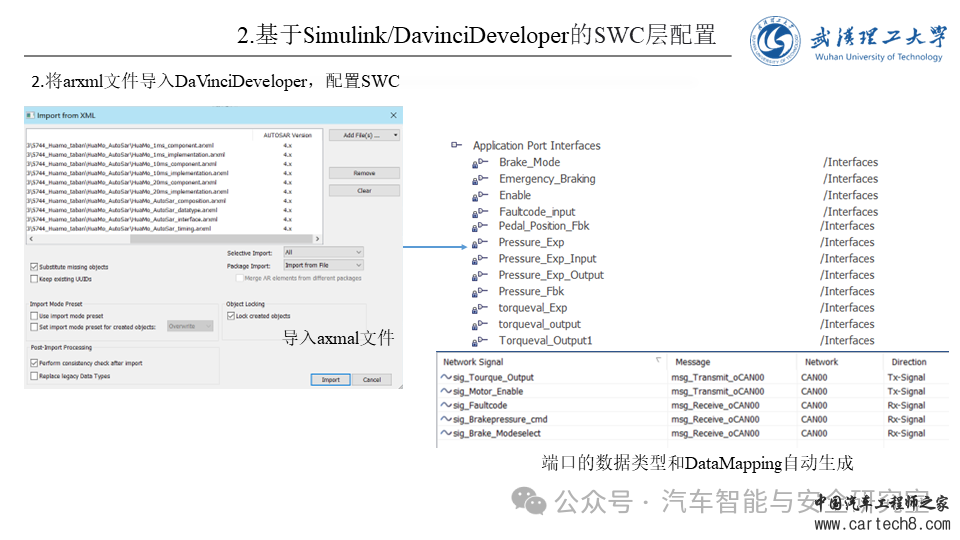Click the signal icon for sig_Brake_Modeselect
This screenshot has height=540, width=960.
[446, 433]
